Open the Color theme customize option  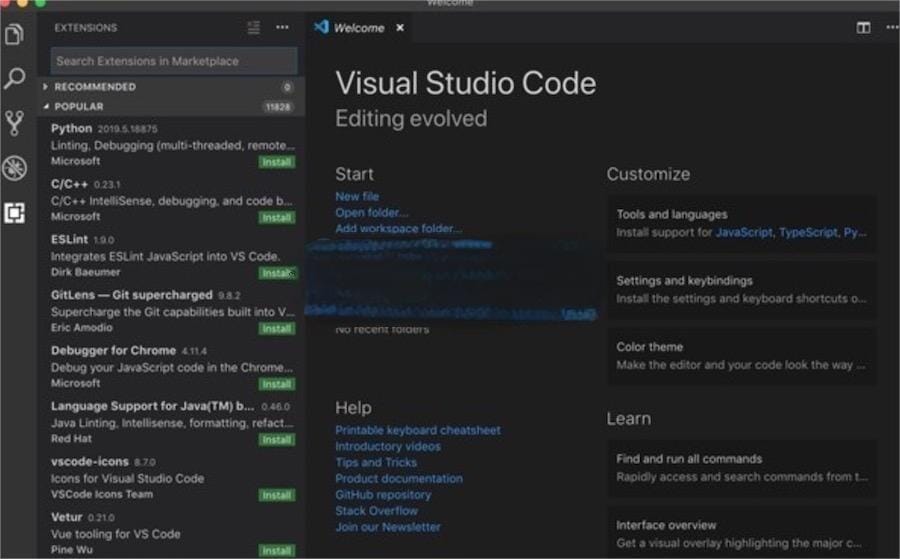pos(741,356)
